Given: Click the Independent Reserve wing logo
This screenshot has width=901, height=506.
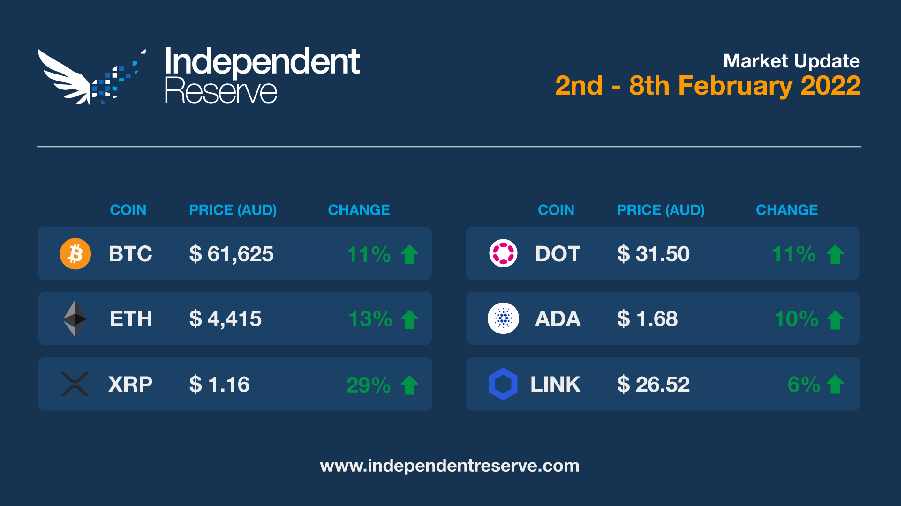Looking at the screenshot, I should pos(92,76).
